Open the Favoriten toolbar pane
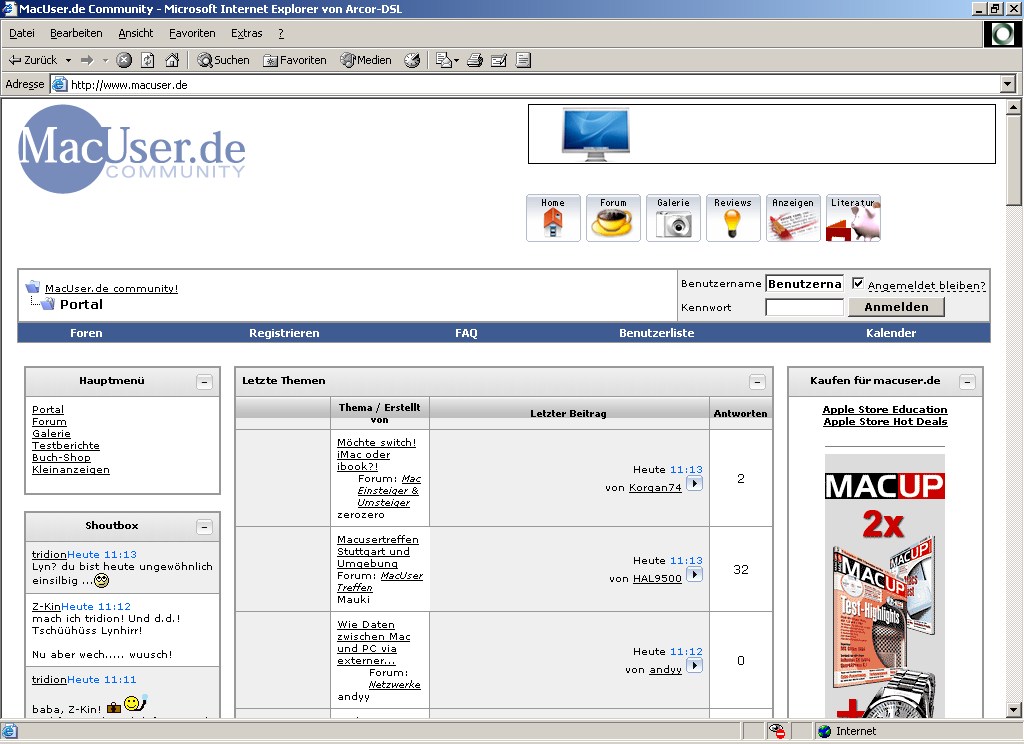 coord(295,60)
